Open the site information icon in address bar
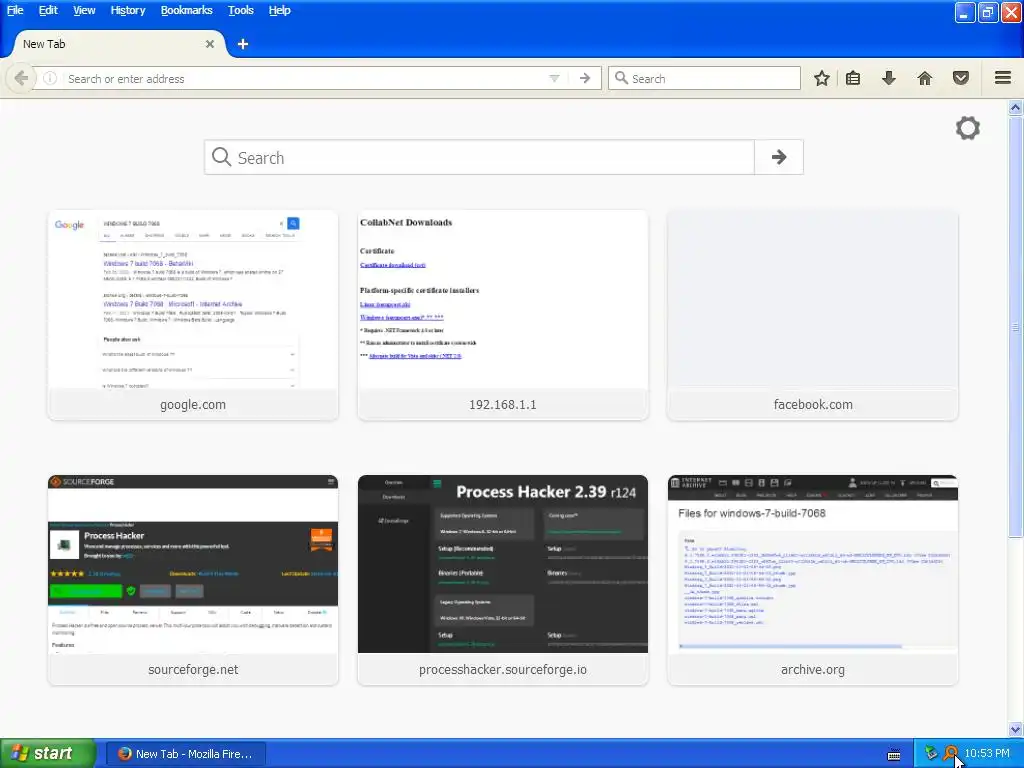Viewport: 1024px width, 768px height. point(50,78)
